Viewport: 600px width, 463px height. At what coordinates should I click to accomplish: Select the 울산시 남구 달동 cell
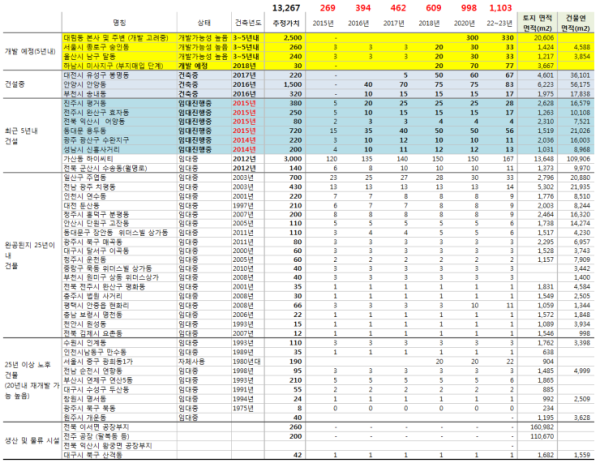tap(90, 56)
